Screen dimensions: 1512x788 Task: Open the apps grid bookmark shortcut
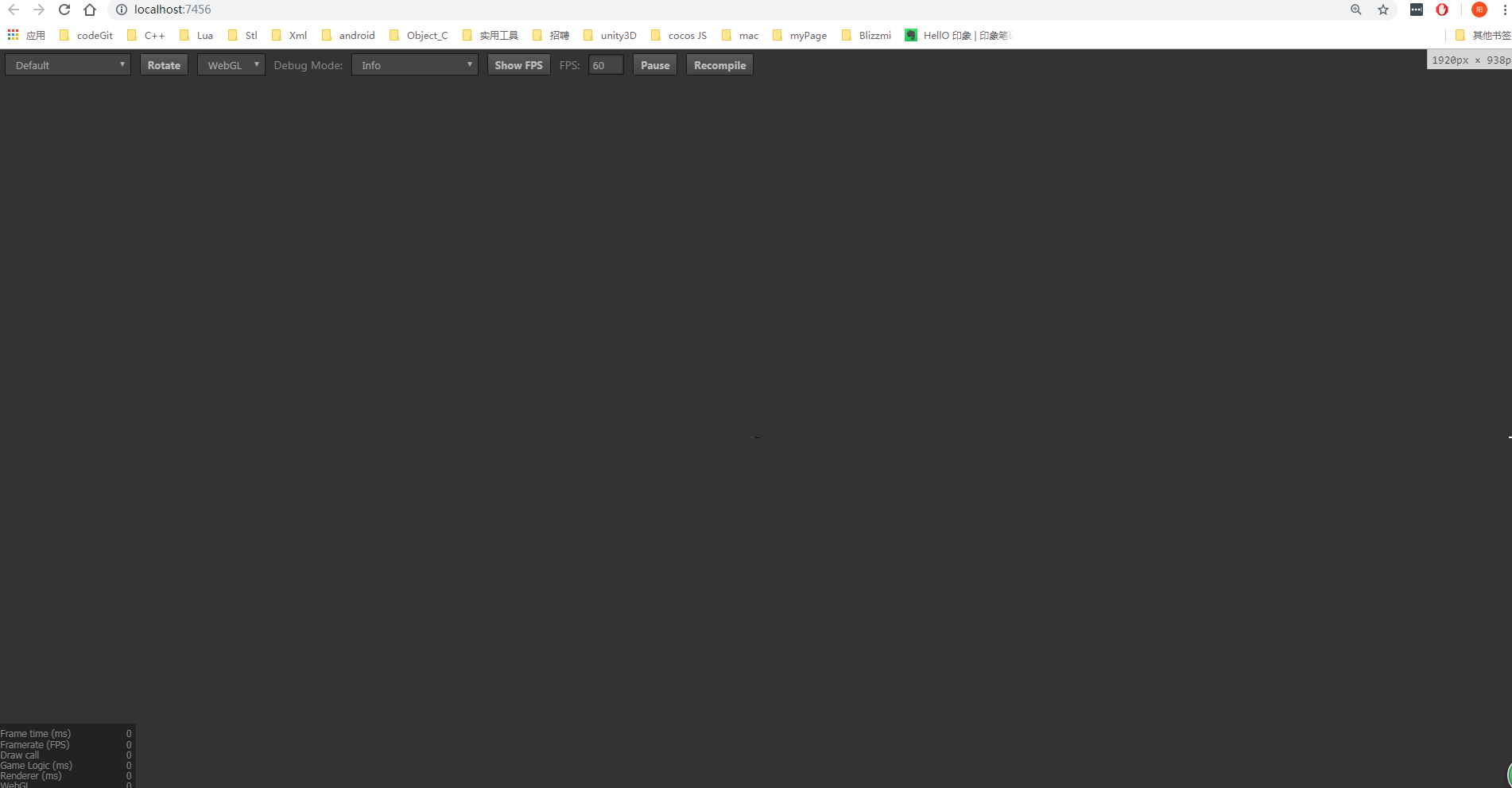click(x=26, y=35)
